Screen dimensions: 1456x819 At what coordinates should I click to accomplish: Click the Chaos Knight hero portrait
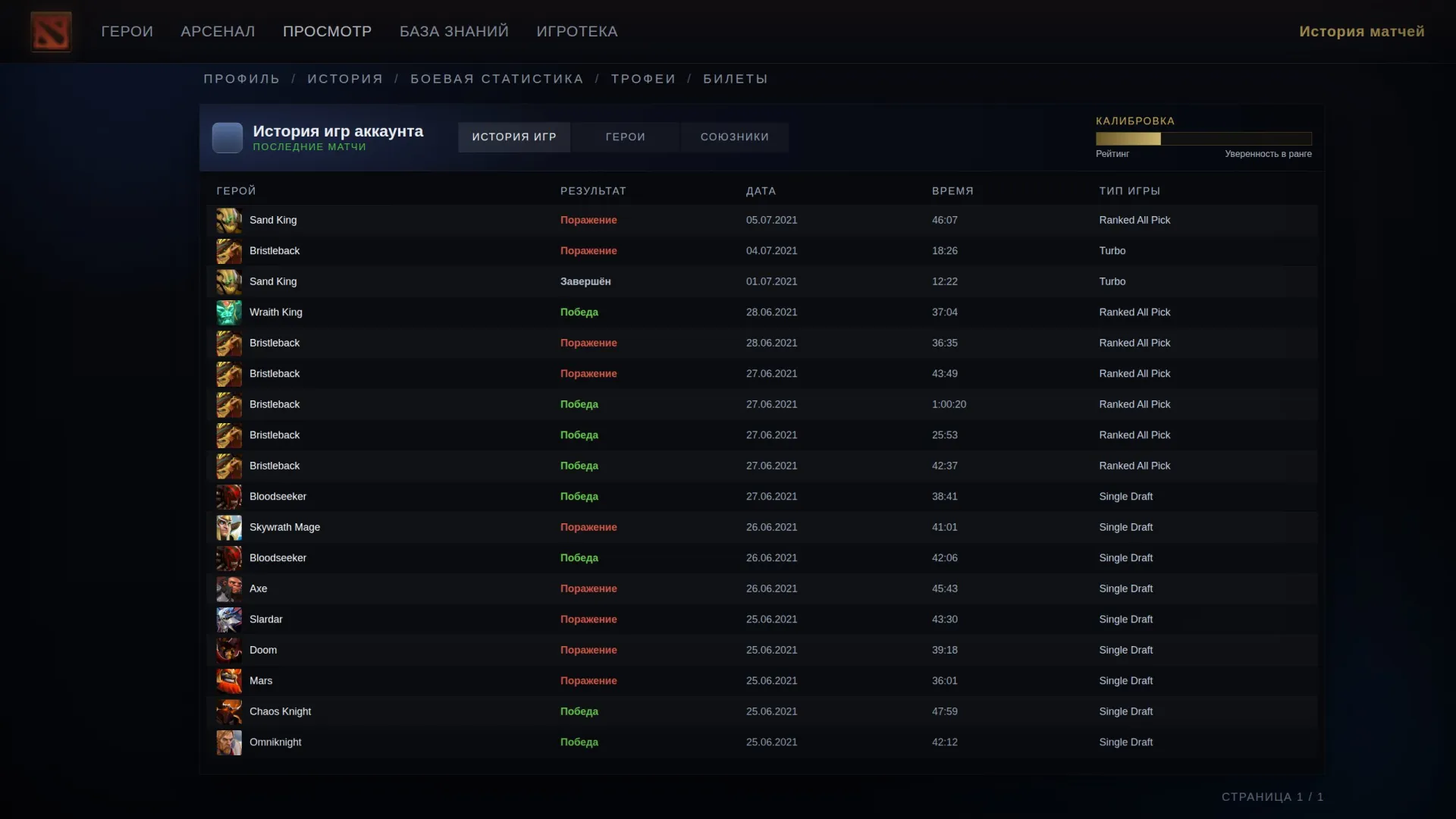click(229, 712)
